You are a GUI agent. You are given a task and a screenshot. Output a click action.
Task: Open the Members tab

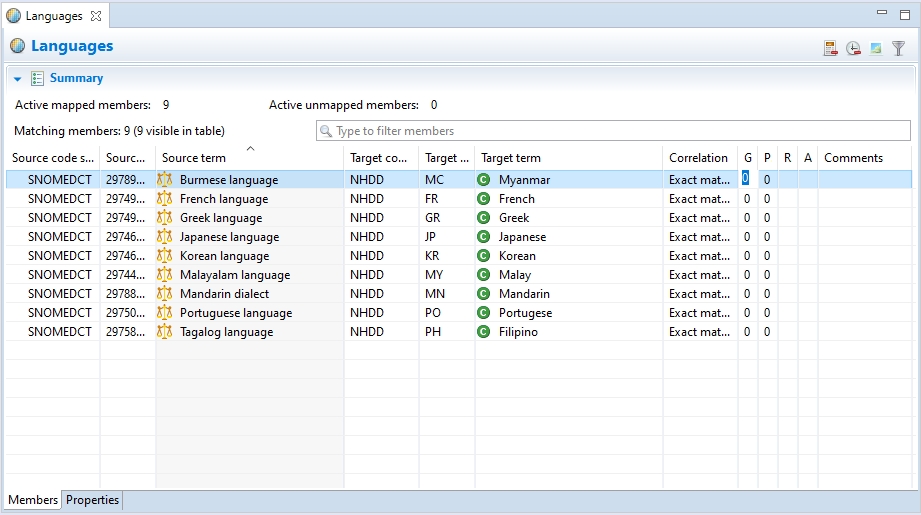point(33,500)
